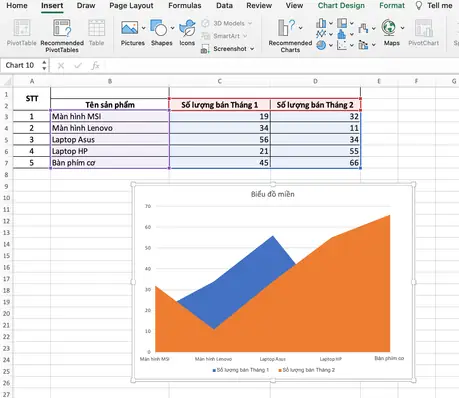Expand the pie chart dropdown arrow
The height and width of the screenshot is (398, 459).
[x=331, y=45]
